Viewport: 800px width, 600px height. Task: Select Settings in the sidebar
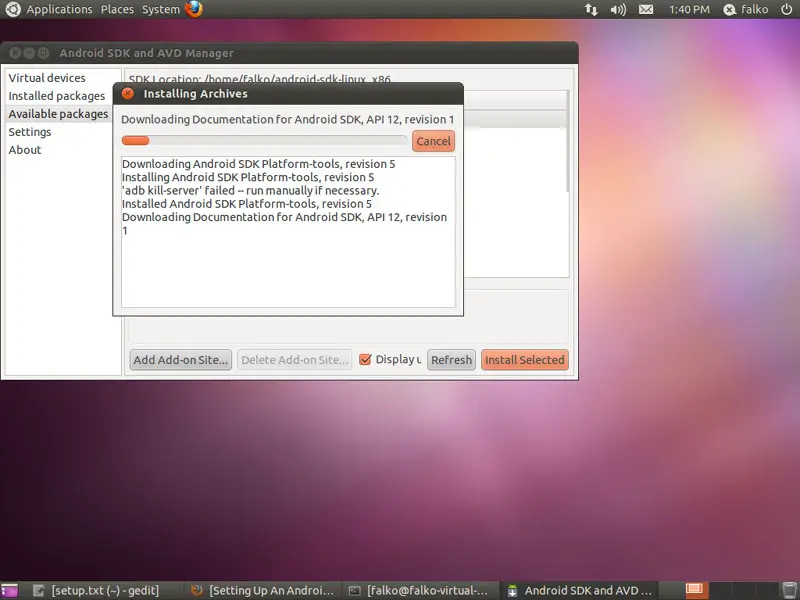click(30, 132)
